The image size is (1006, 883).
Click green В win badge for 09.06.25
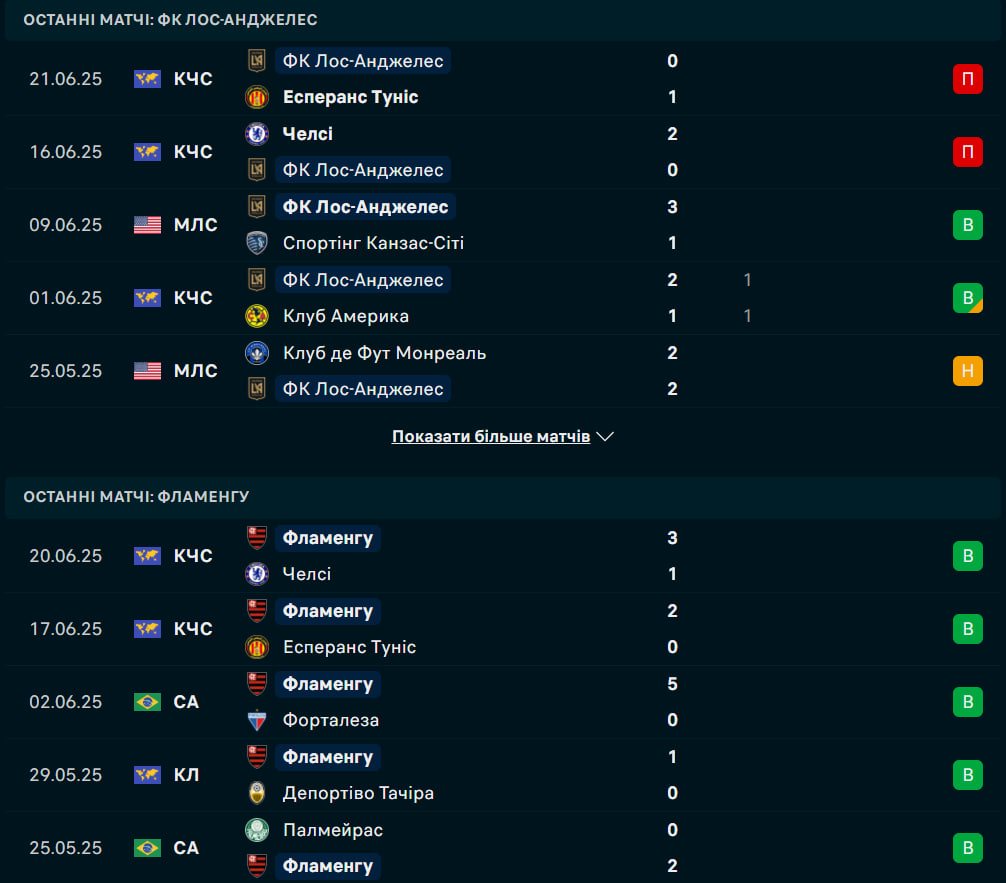tap(967, 225)
